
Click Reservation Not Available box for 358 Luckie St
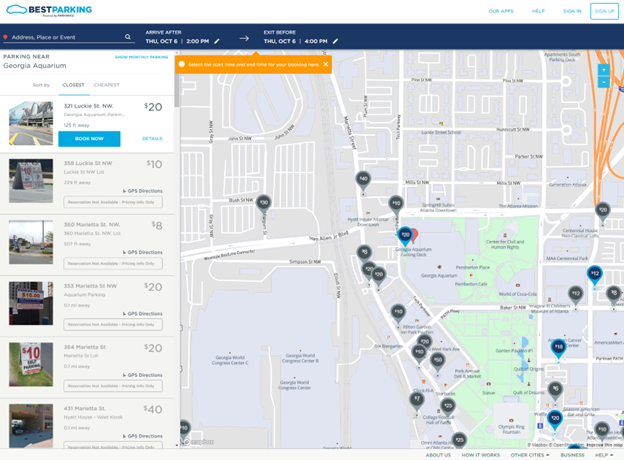coord(113,202)
